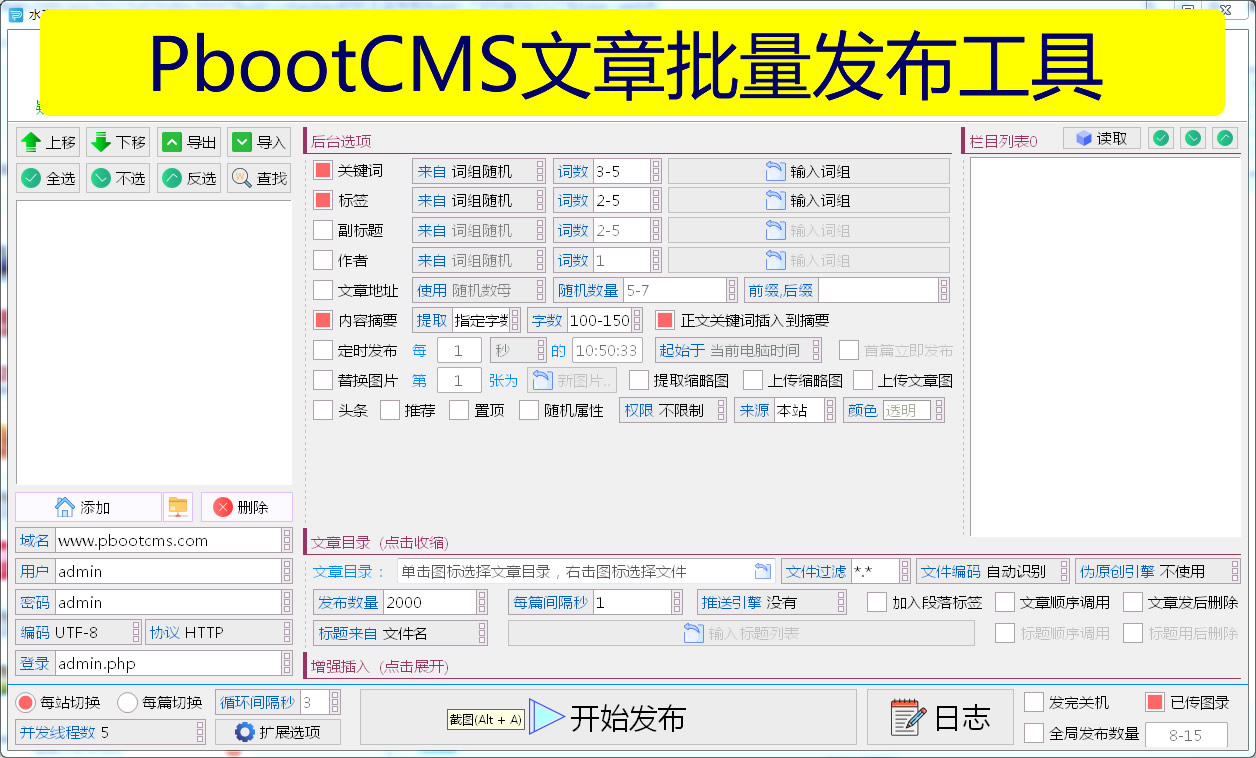The width and height of the screenshot is (1256, 758).
Task: Click the 截图 (Alt+A) screenshot button
Action: [x=484, y=719]
